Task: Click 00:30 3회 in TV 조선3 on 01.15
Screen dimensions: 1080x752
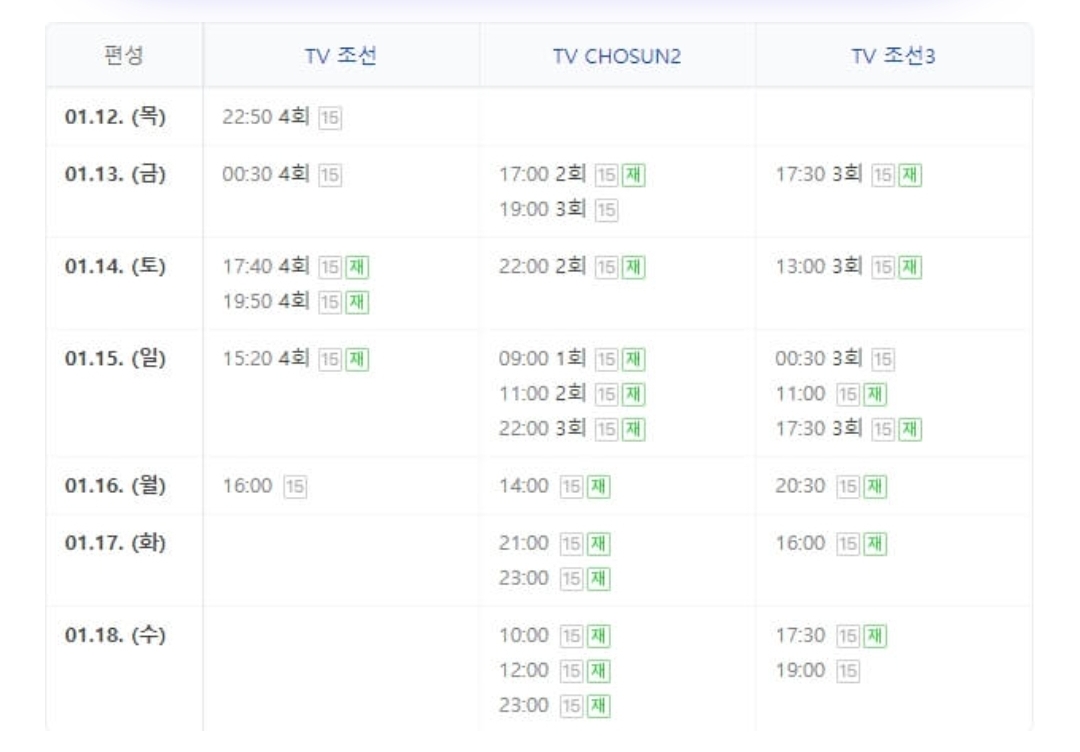Action: point(818,358)
